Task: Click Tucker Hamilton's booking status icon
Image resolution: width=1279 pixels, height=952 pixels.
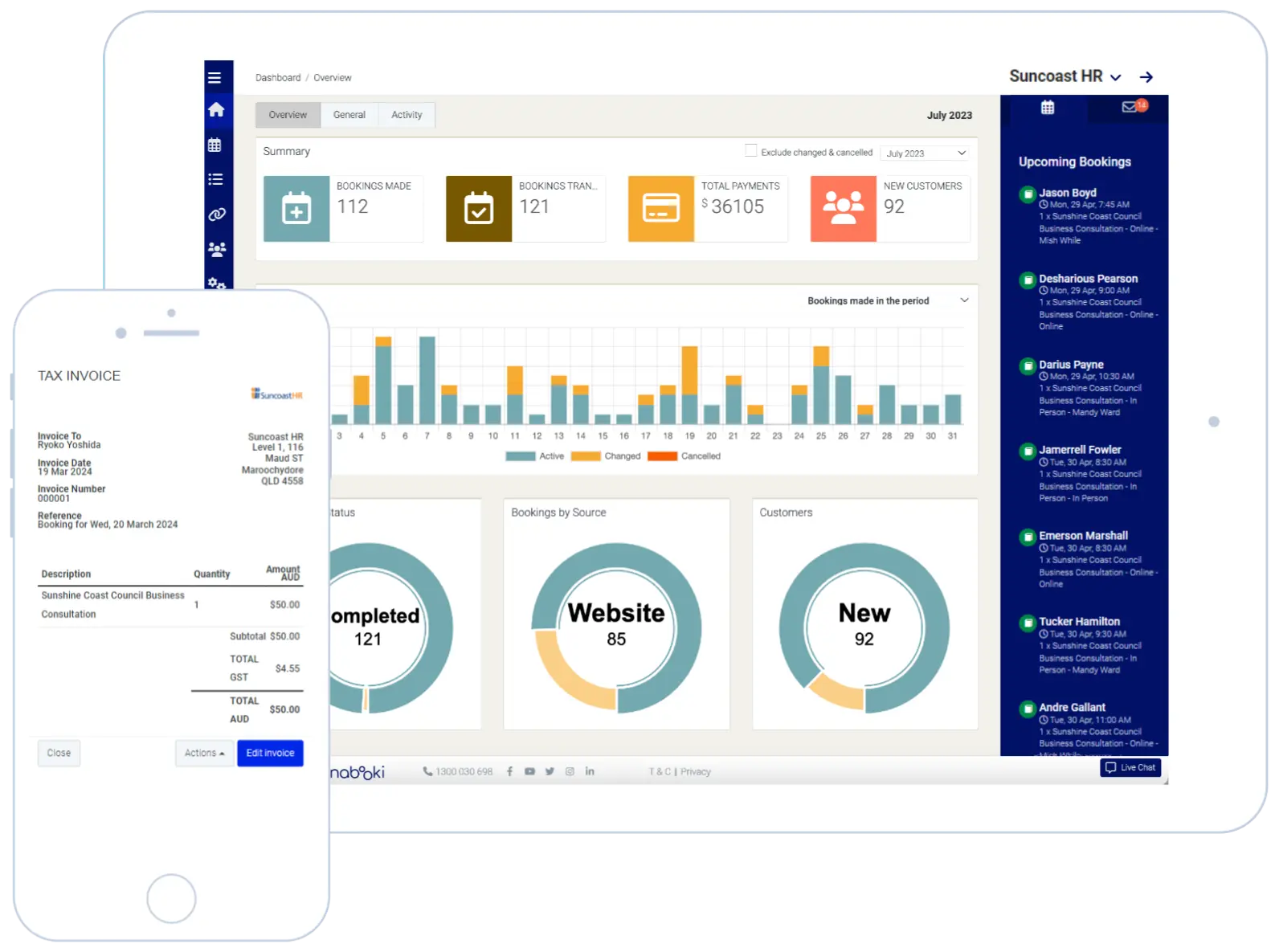Action: [x=1028, y=623]
